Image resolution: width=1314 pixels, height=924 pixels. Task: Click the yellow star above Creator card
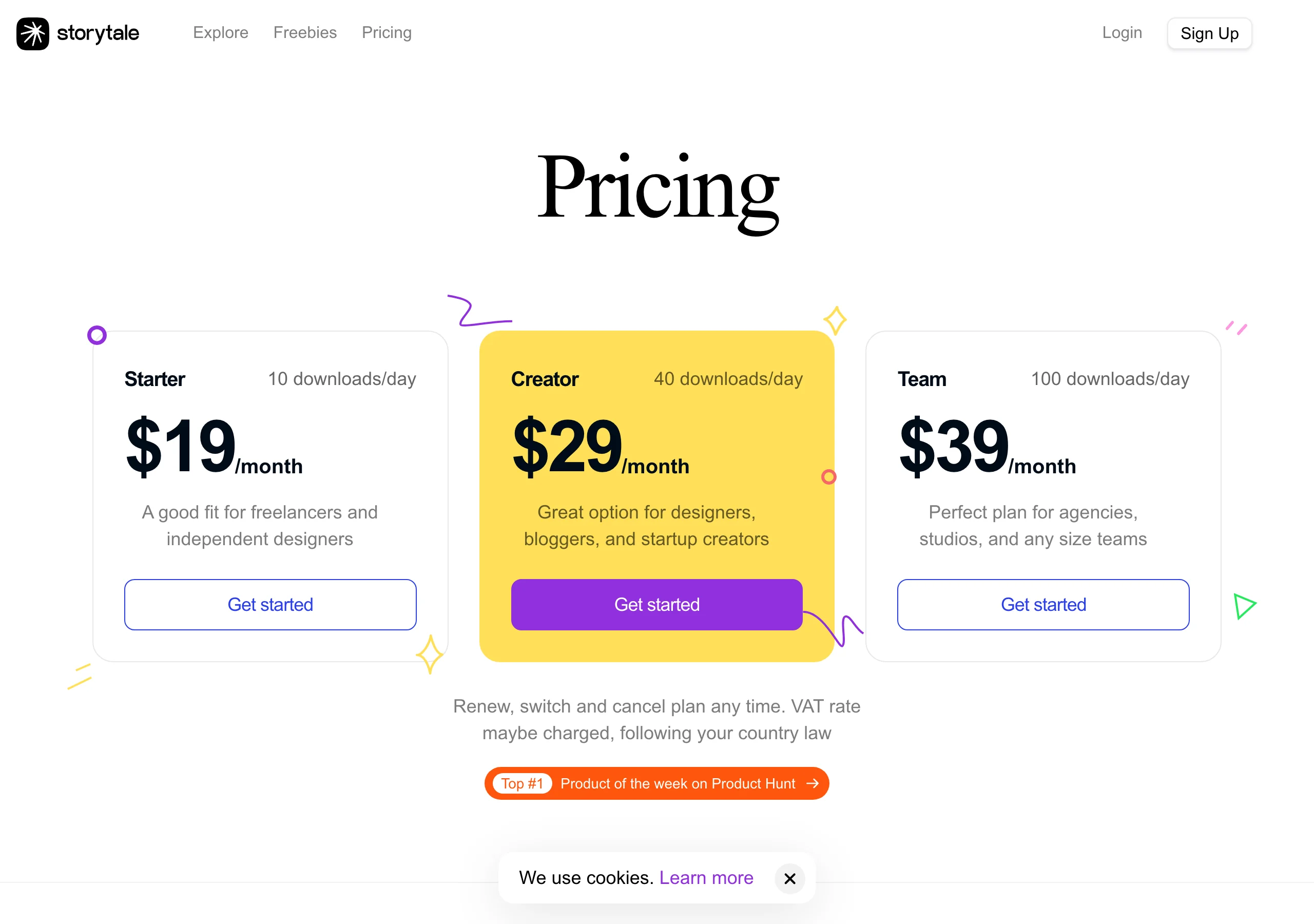click(835, 321)
